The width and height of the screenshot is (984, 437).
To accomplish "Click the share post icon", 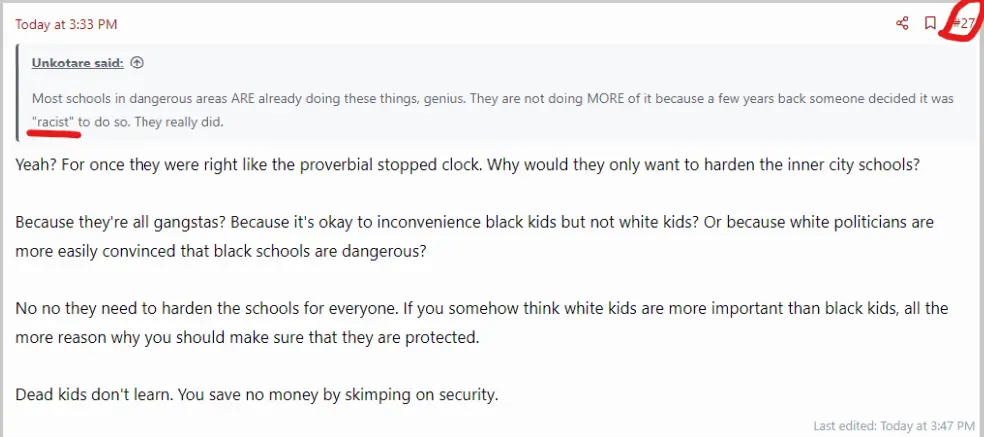I will click(x=902, y=24).
